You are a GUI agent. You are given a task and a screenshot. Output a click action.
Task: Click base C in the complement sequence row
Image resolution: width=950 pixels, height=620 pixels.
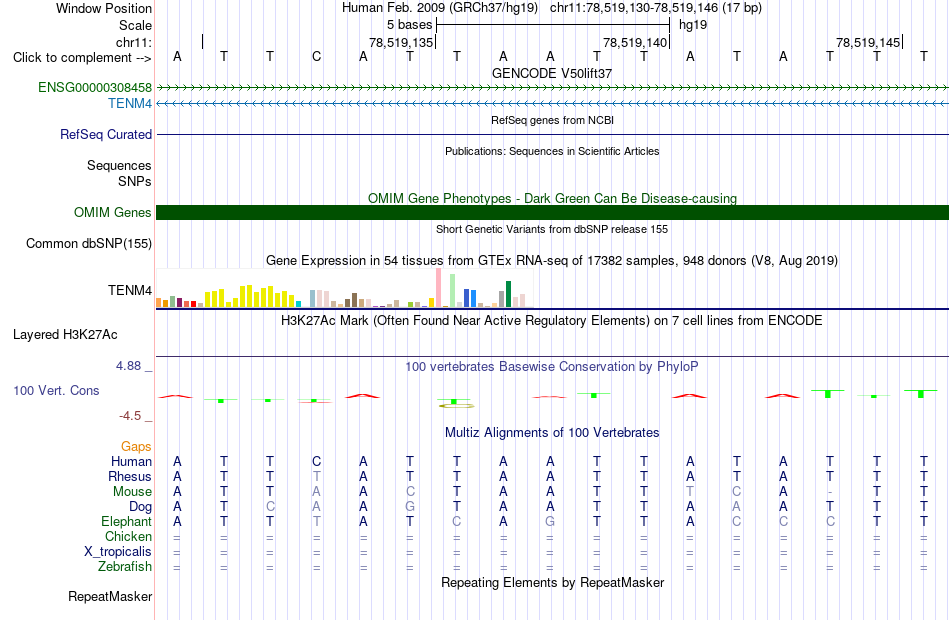316,57
